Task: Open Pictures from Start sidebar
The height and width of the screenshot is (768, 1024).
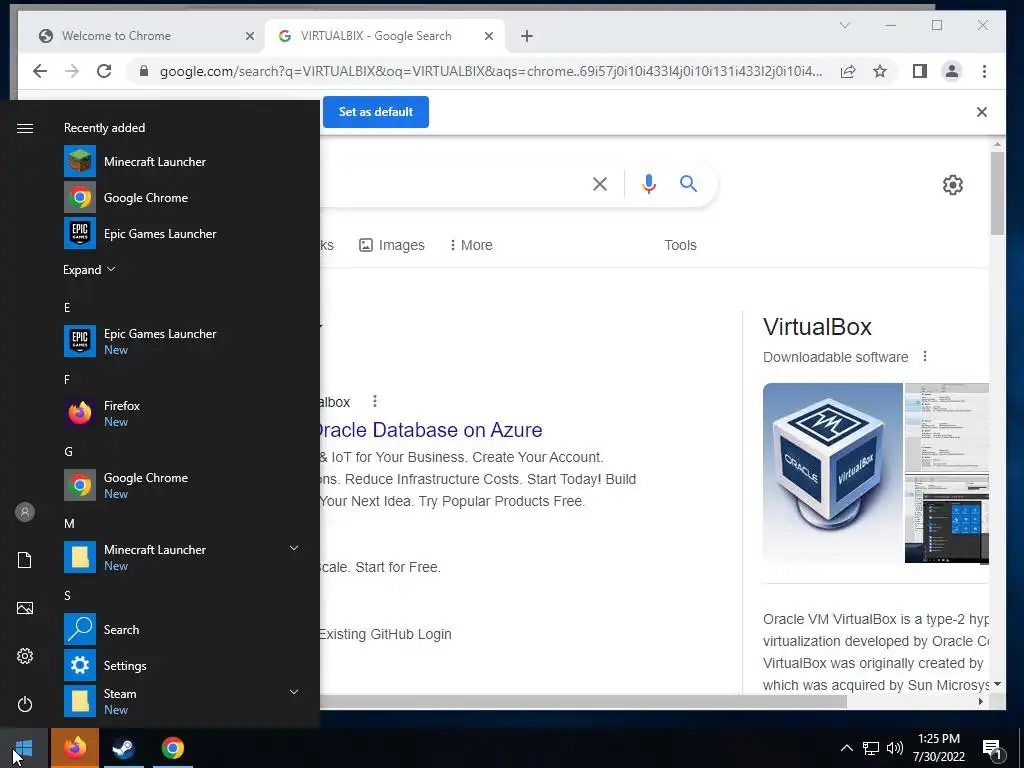Action: 25,608
